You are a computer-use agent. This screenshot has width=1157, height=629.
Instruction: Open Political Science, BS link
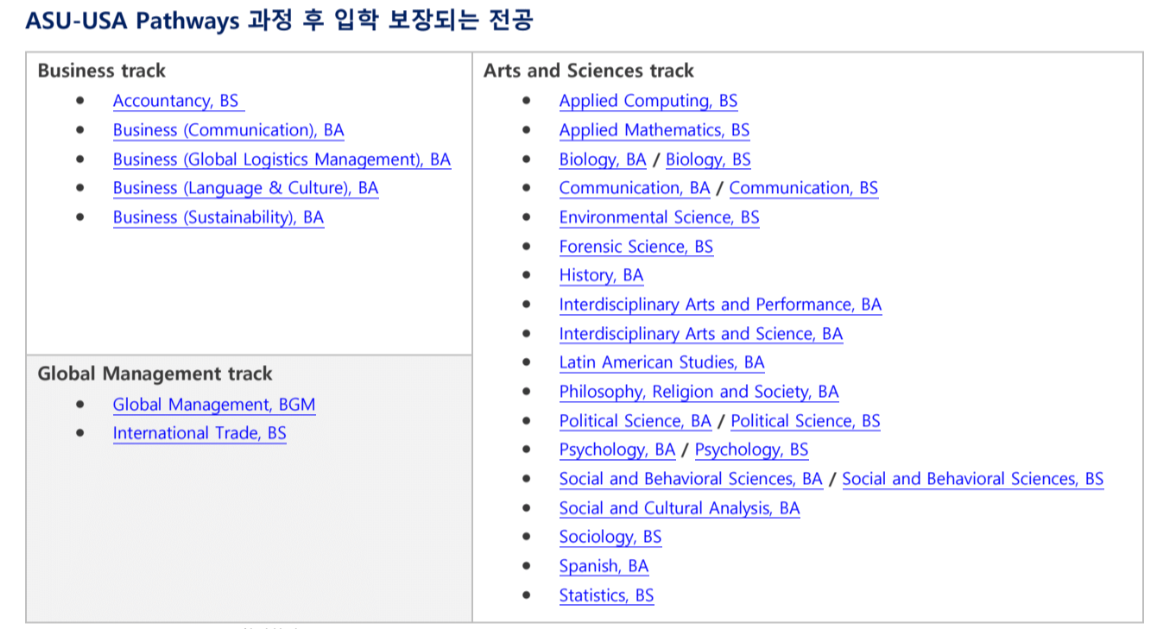(x=805, y=421)
